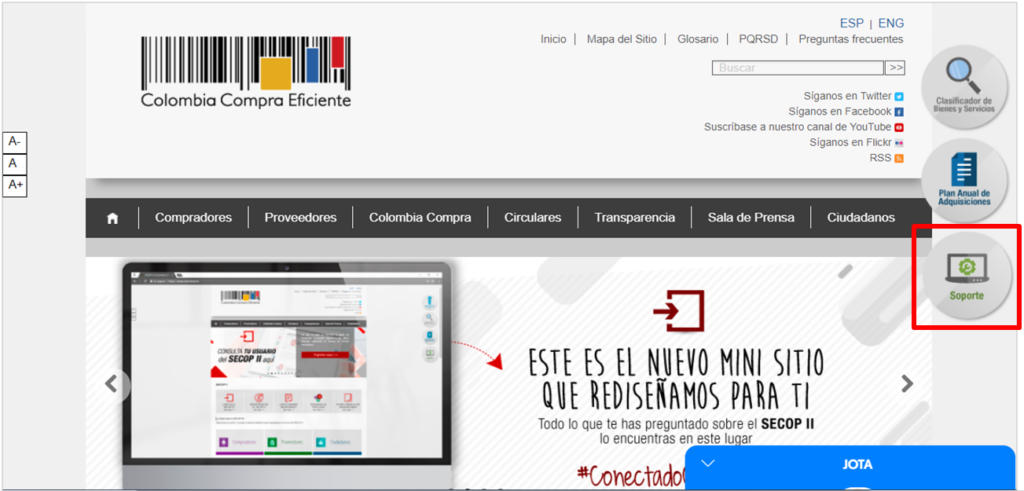Increase font size with A+
The height and width of the screenshot is (491, 1024).
point(14,185)
